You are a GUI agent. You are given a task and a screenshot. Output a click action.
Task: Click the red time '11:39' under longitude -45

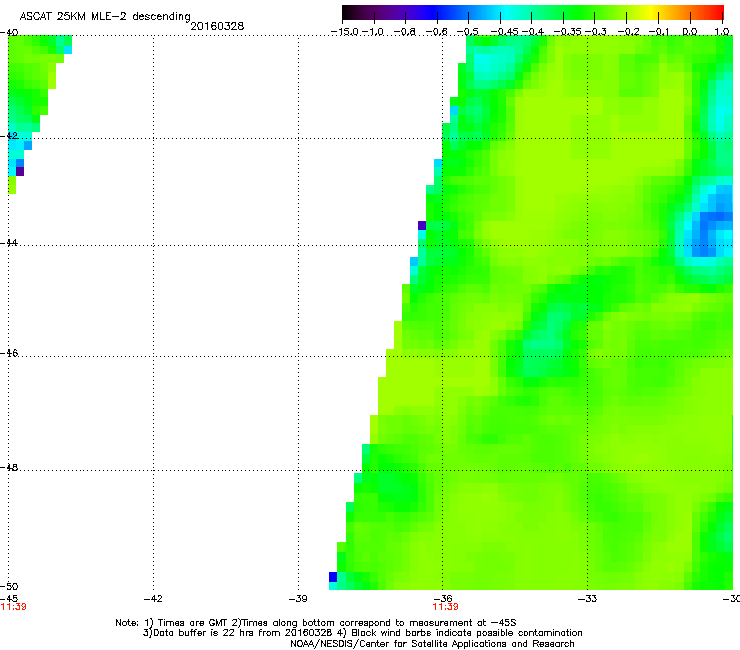pyautogui.click(x=13, y=607)
